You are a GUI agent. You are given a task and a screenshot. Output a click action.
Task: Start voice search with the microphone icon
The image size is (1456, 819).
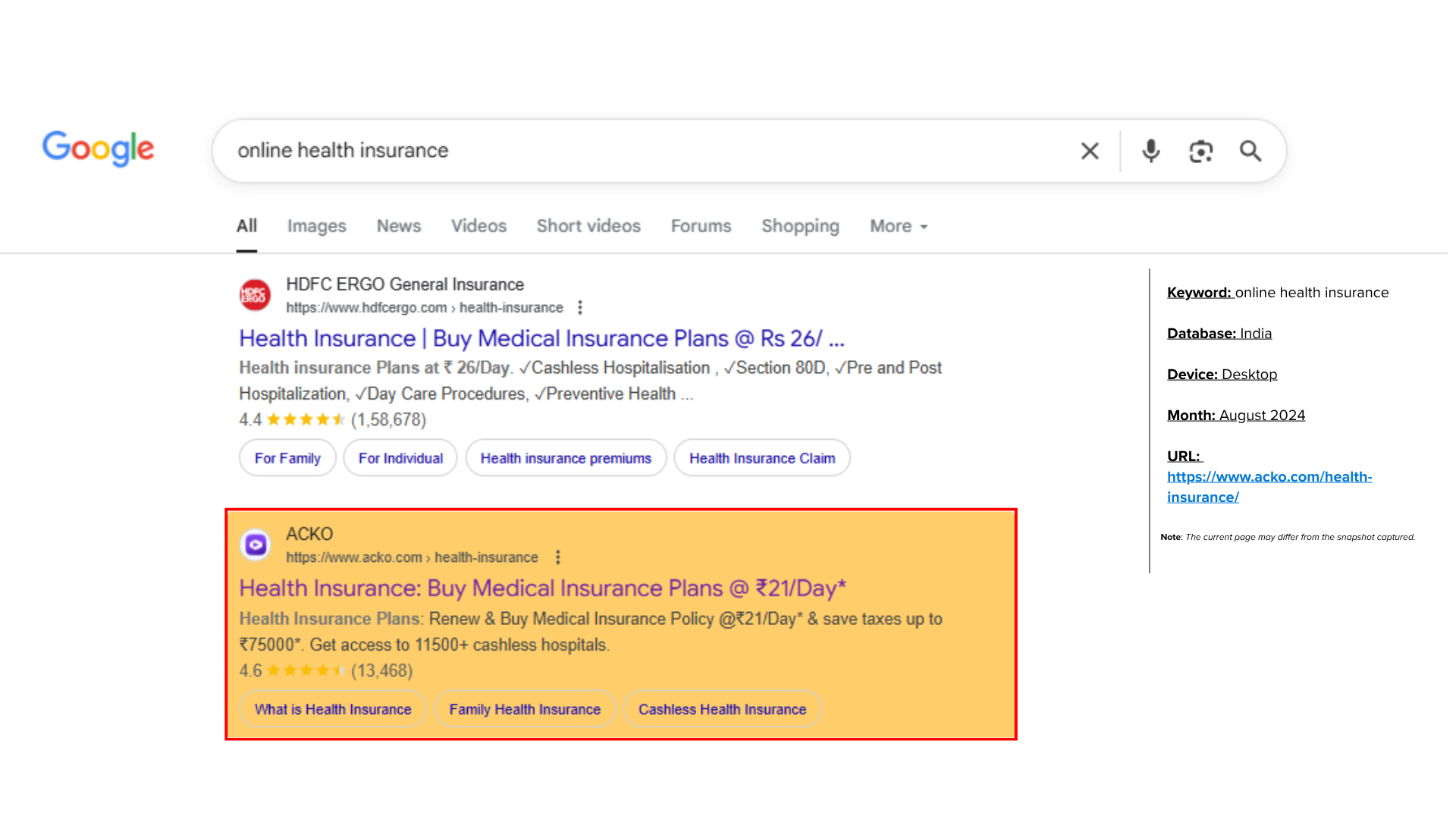[1150, 151]
